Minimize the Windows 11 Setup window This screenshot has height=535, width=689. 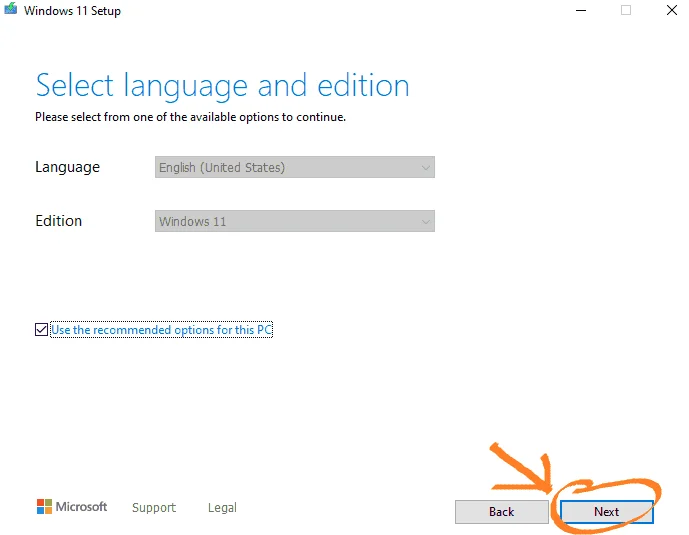(x=581, y=10)
